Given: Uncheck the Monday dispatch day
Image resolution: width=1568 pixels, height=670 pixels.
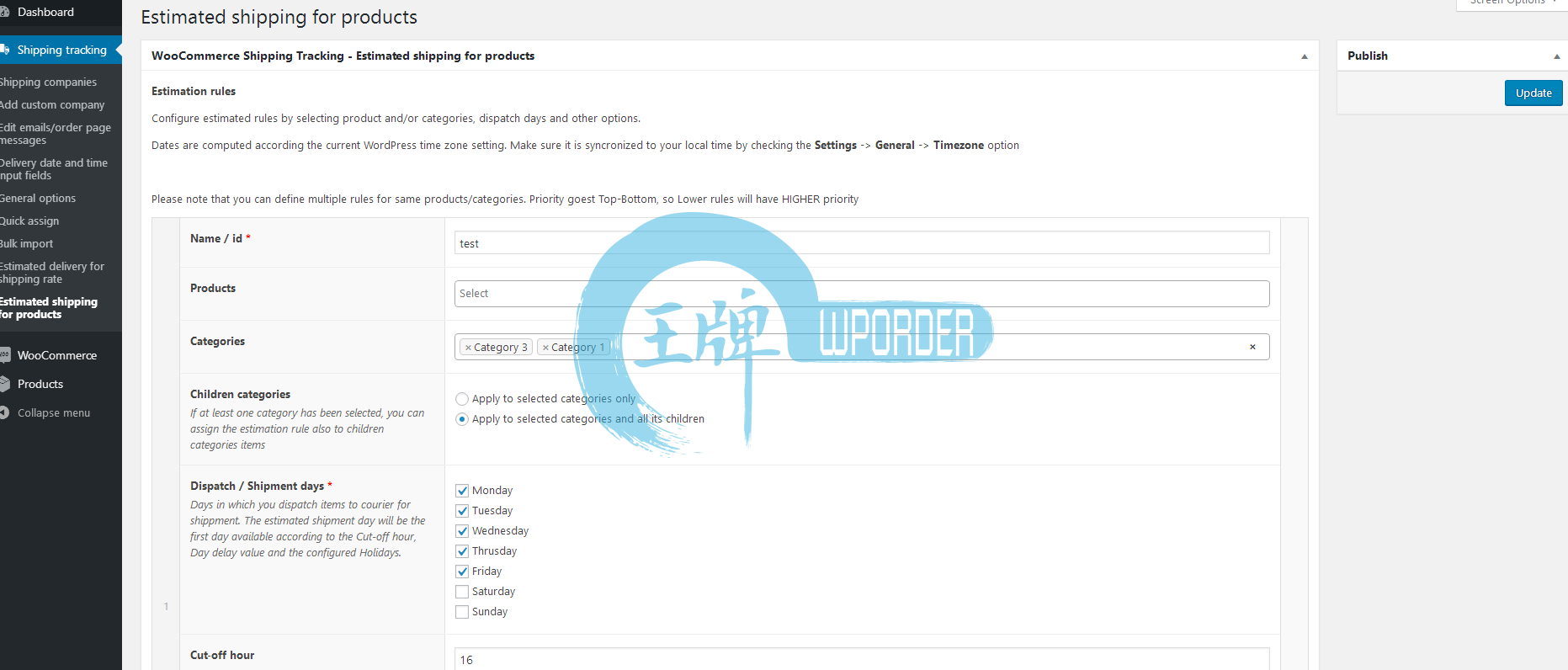Looking at the screenshot, I should 462,491.
